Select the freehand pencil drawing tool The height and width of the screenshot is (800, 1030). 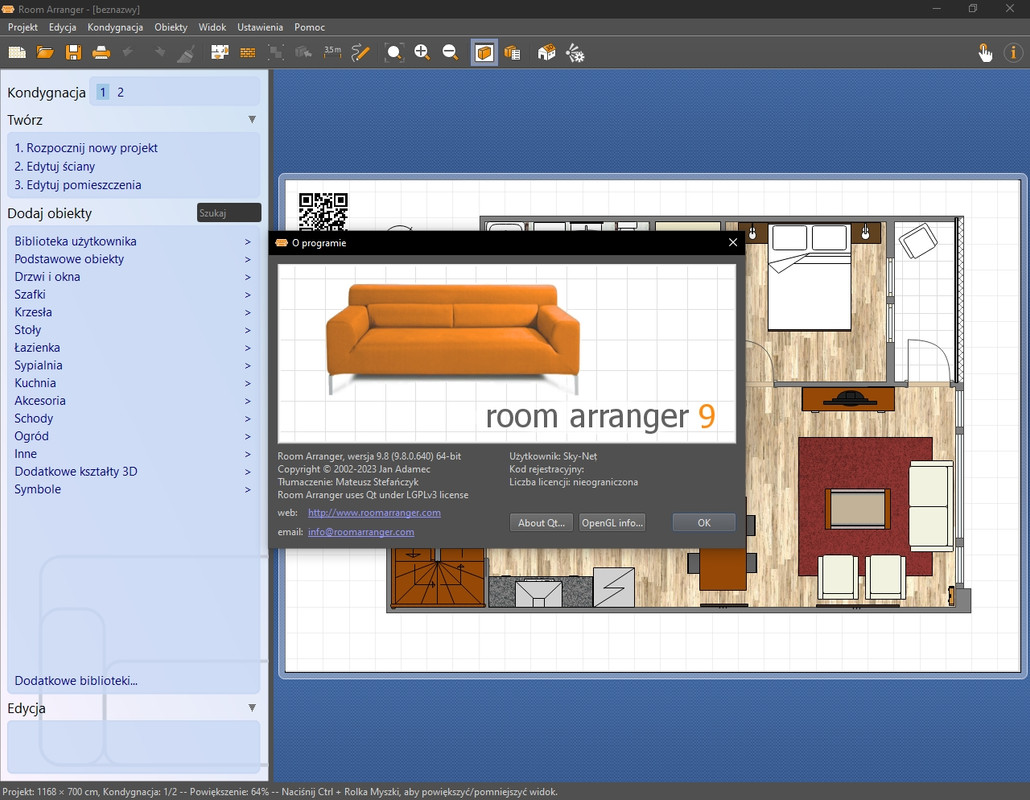(361, 53)
